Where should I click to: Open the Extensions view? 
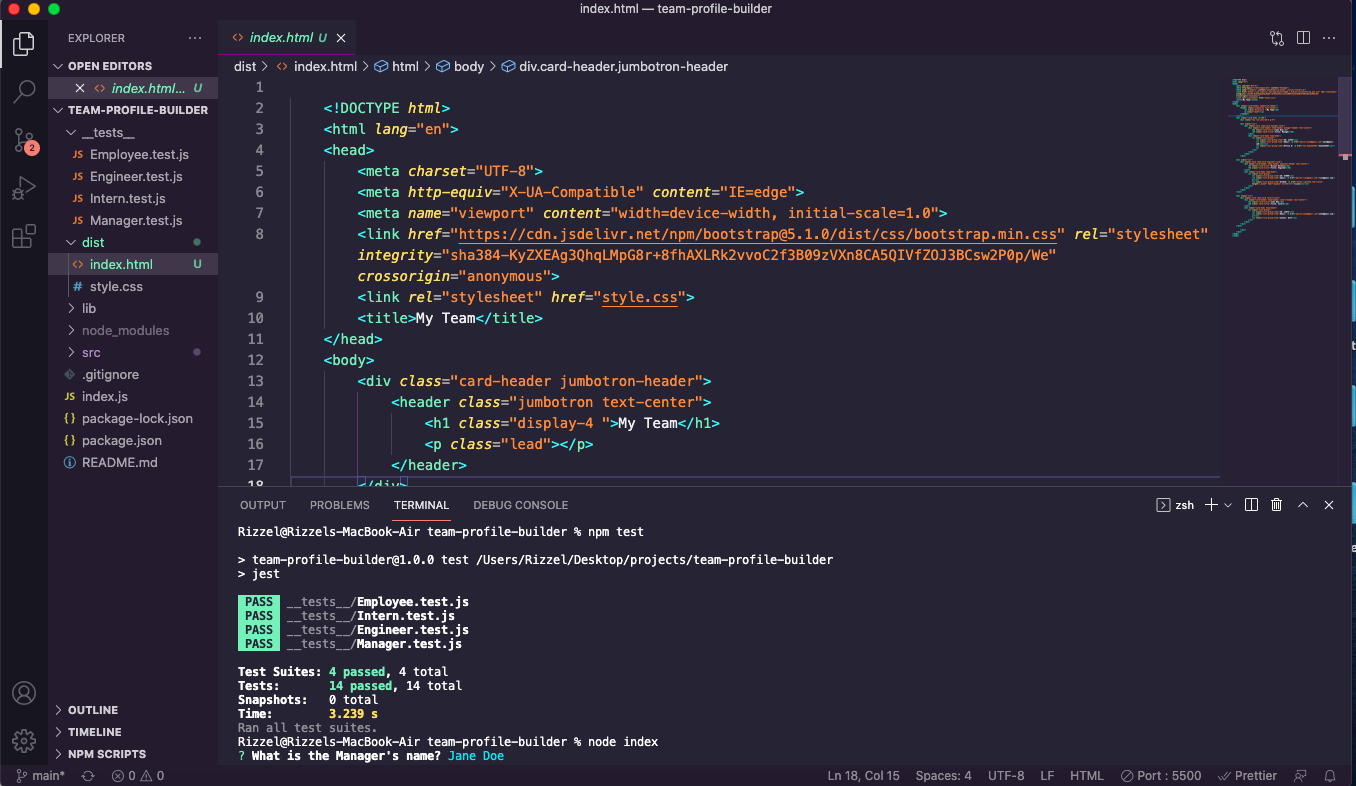(23, 236)
